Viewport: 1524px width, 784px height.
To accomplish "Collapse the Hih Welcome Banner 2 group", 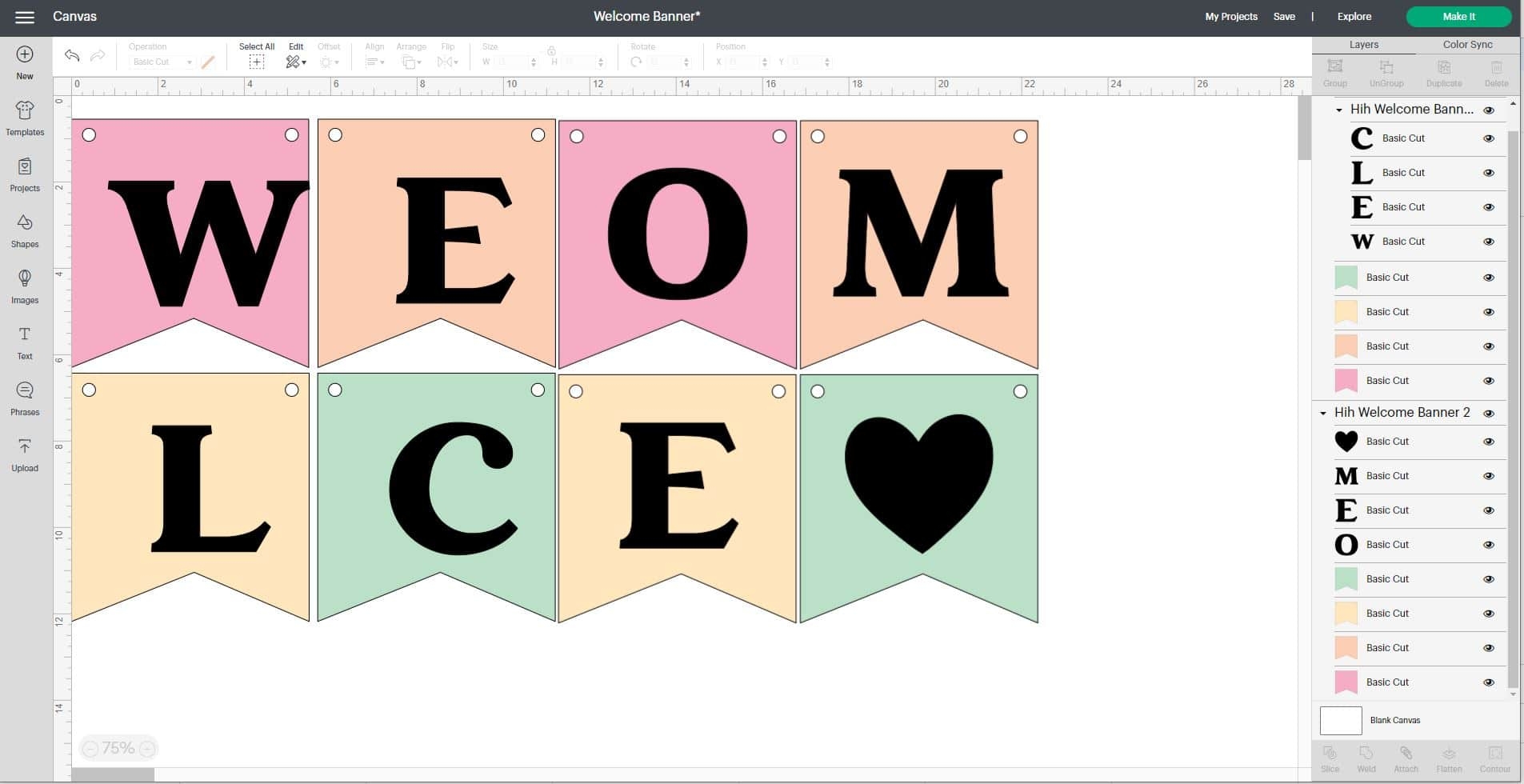I will (x=1323, y=414).
